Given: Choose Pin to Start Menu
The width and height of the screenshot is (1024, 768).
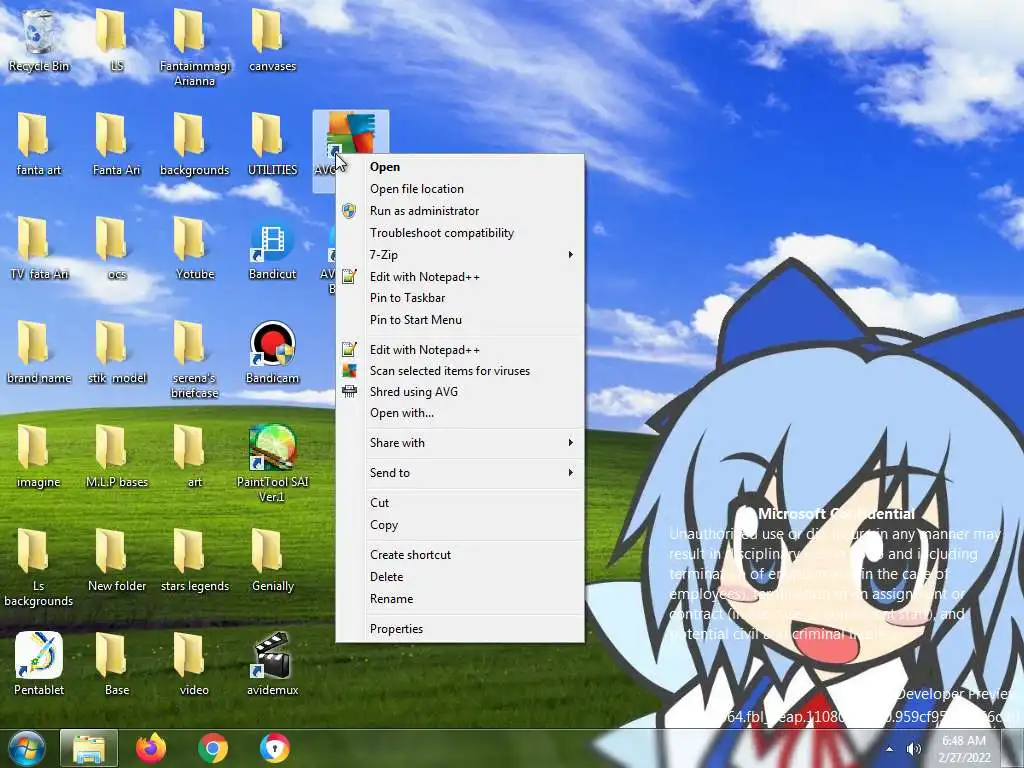Looking at the screenshot, I should [x=460, y=320].
